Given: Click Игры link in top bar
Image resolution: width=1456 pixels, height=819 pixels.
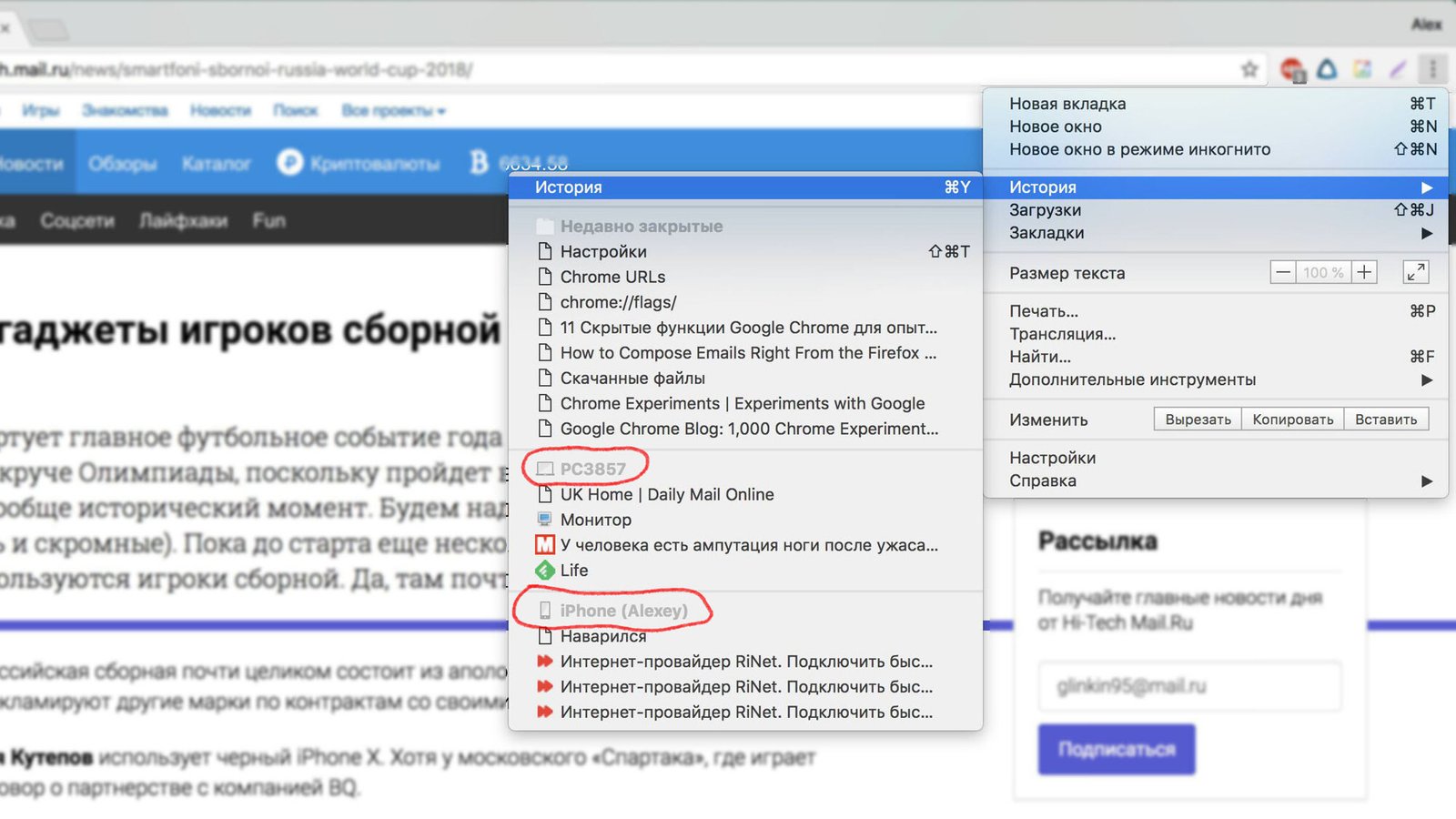Looking at the screenshot, I should click(41, 111).
